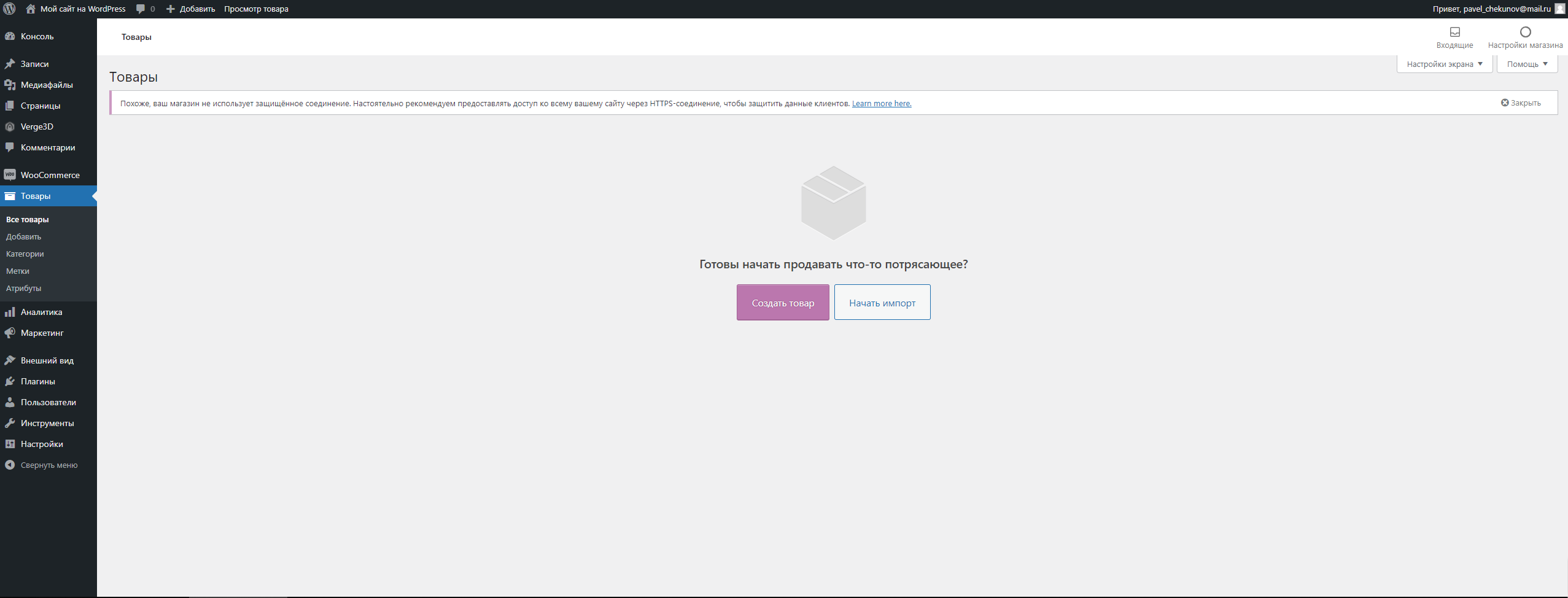Click the Товары label in the sidebar

pyautogui.click(x=36, y=196)
